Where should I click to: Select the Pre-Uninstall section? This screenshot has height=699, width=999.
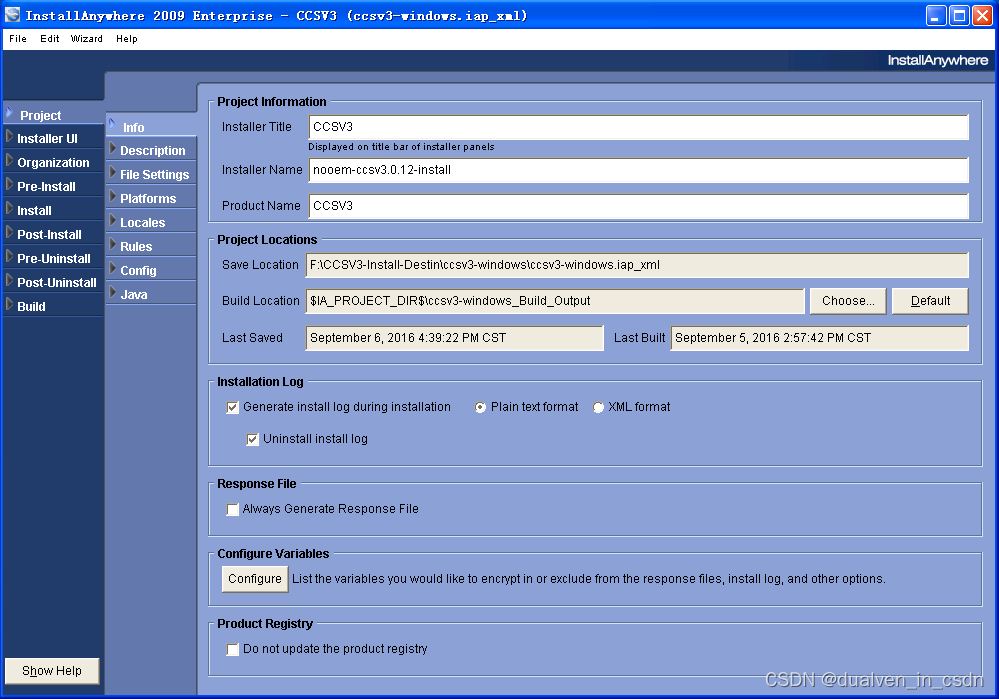click(x=52, y=257)
